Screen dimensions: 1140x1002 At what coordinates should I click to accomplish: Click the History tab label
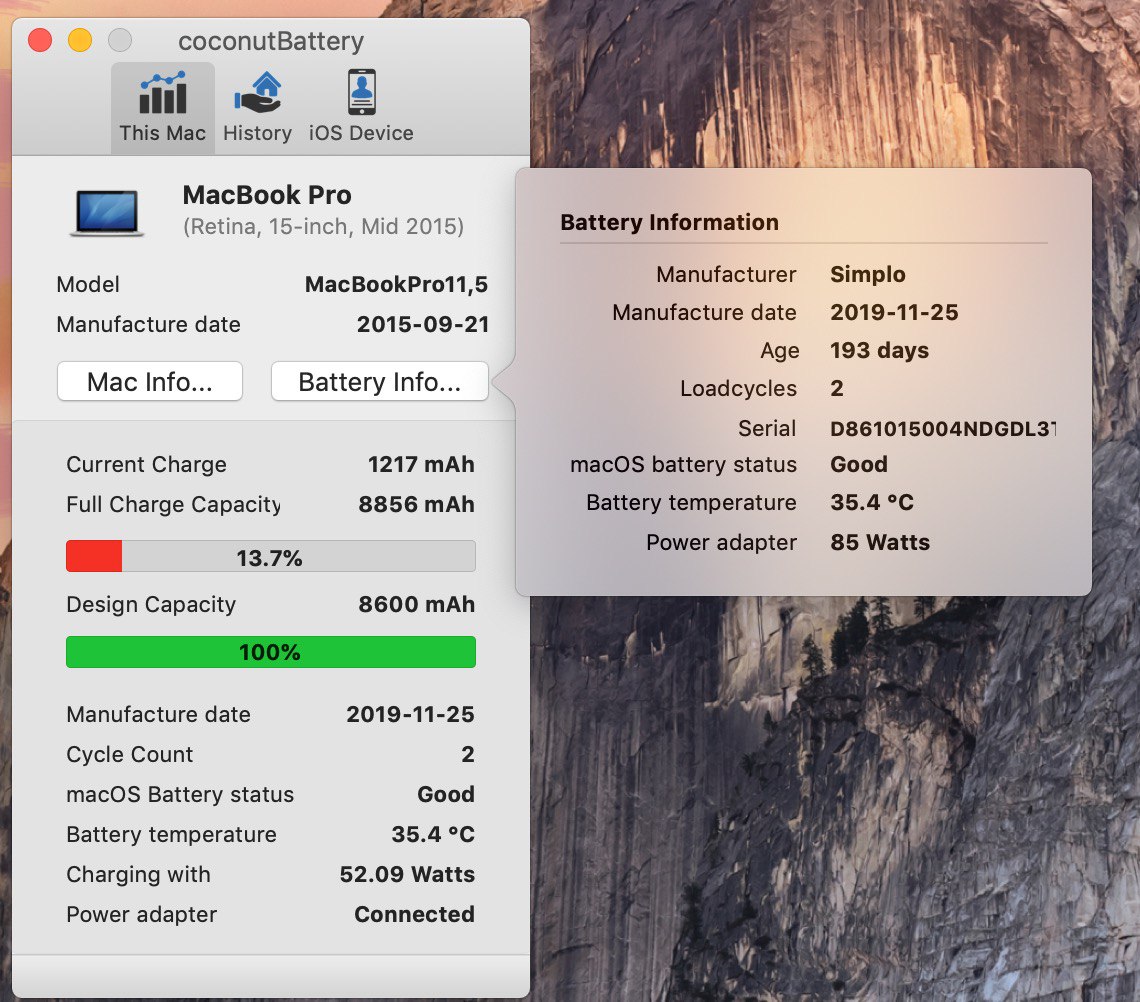pos(257,133)
